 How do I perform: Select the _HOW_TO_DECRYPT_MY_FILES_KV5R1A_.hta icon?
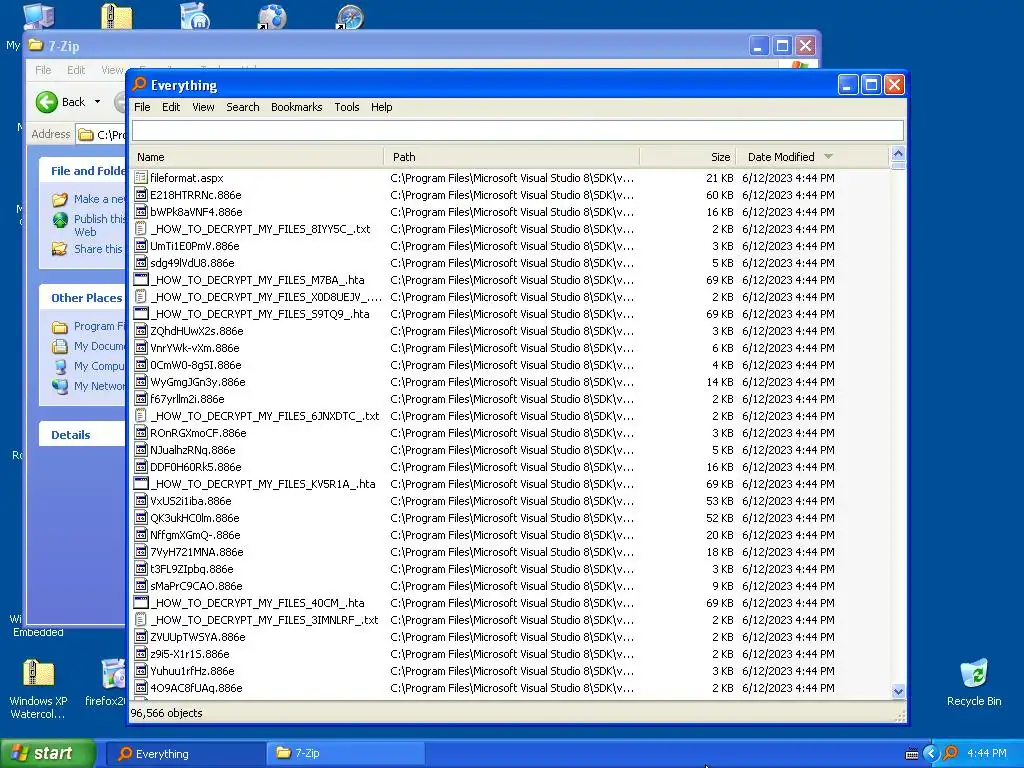140,483
